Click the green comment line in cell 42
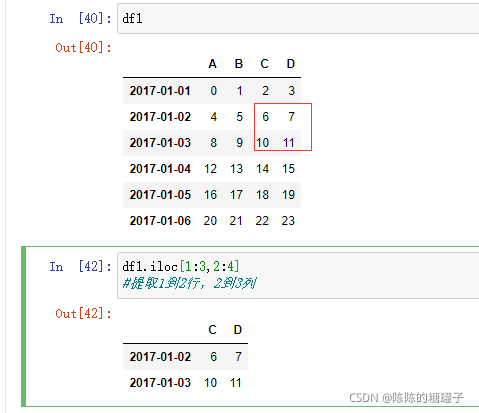 point(190,283)
